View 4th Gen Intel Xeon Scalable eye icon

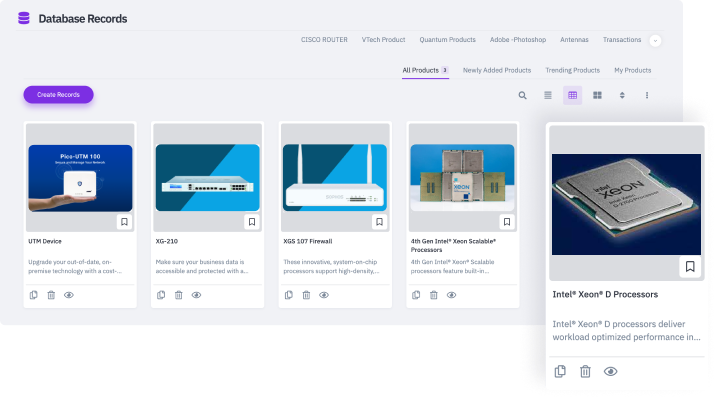pyautogui.click(x=451, y=295)
